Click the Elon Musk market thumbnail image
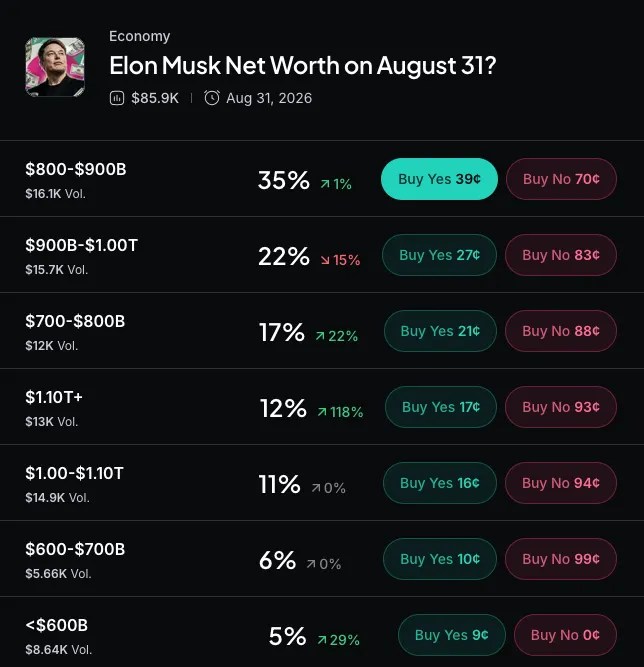This screenshot has width=644, height=667. [x=55, y=67]
